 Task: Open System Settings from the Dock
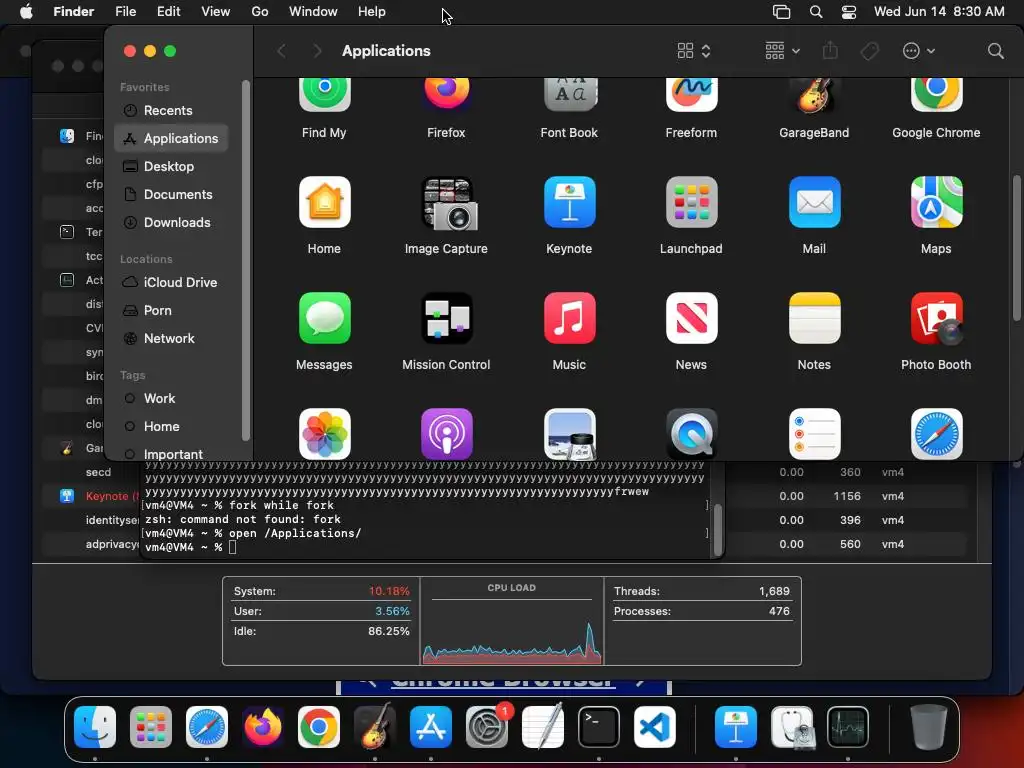pyautogui.click(x=487, y=727)
